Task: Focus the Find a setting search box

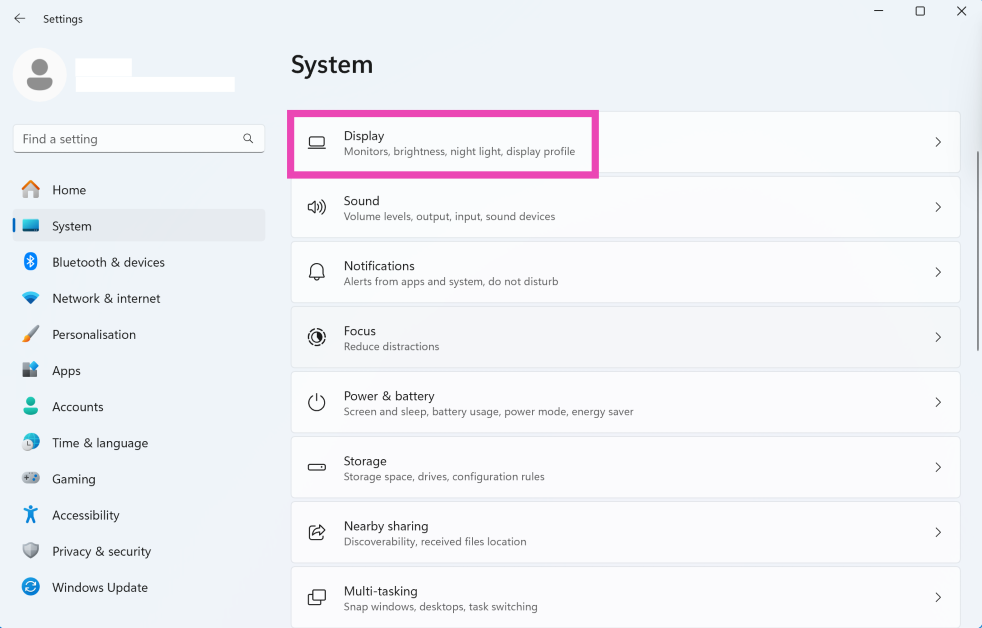Action: tap(125, 139)
